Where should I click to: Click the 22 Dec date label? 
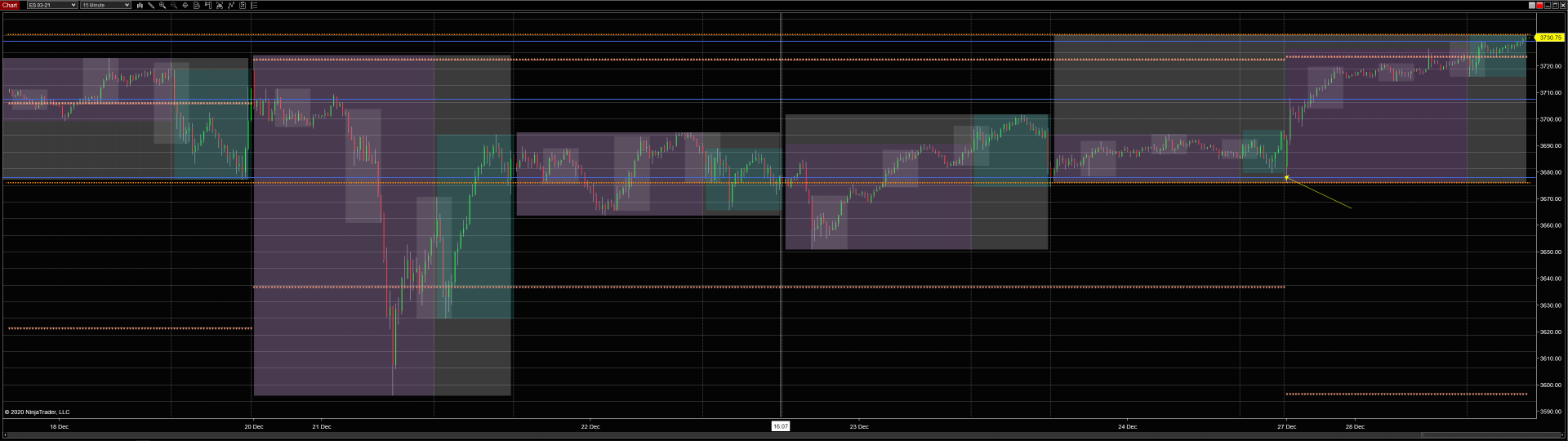point(590,426)
